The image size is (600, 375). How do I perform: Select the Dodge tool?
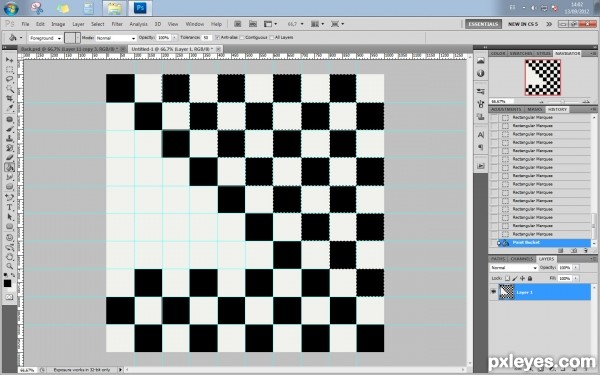tap(9, 187)
